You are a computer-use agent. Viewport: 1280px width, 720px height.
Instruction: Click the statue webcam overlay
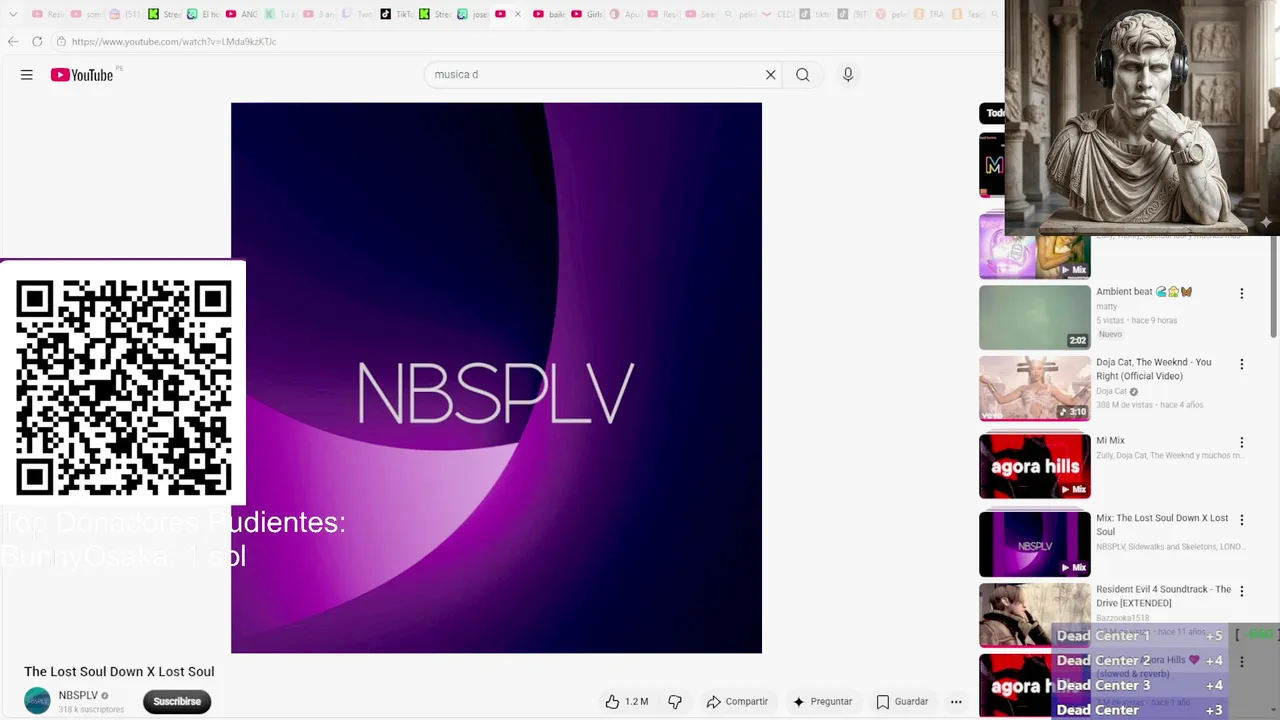coord(1142,117)
